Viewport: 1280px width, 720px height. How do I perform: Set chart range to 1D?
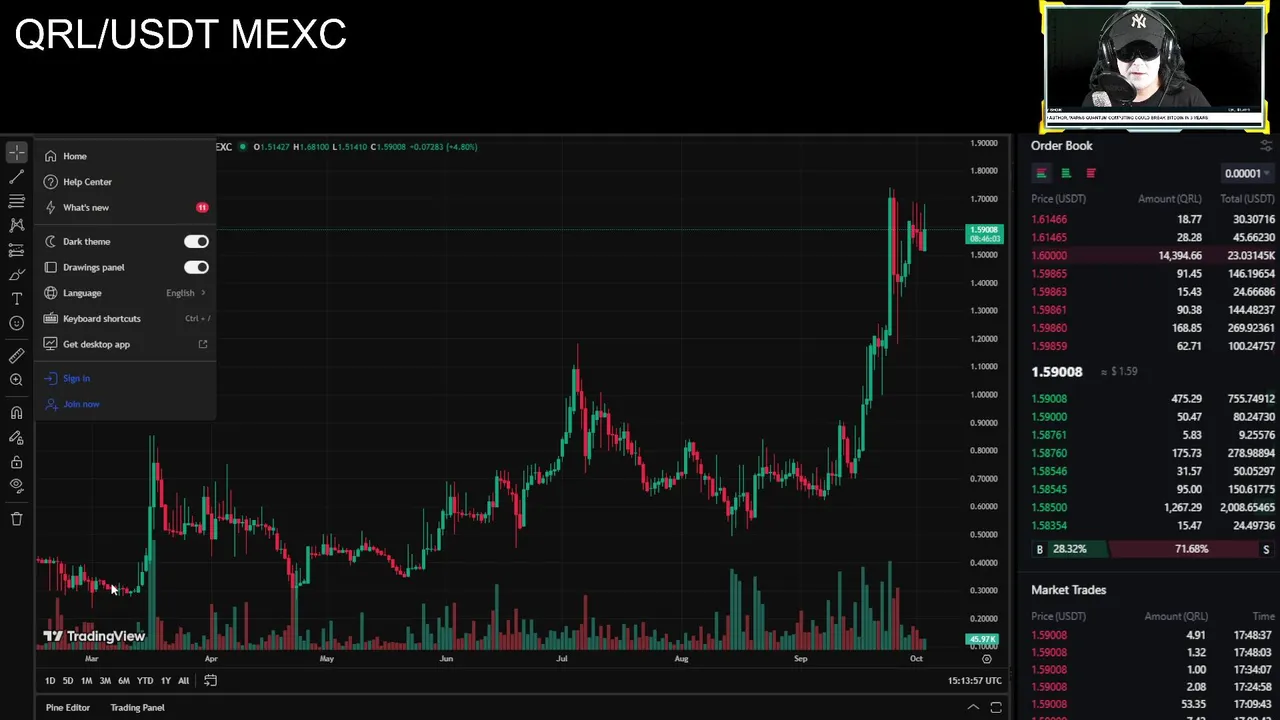(x=50, y=681)
